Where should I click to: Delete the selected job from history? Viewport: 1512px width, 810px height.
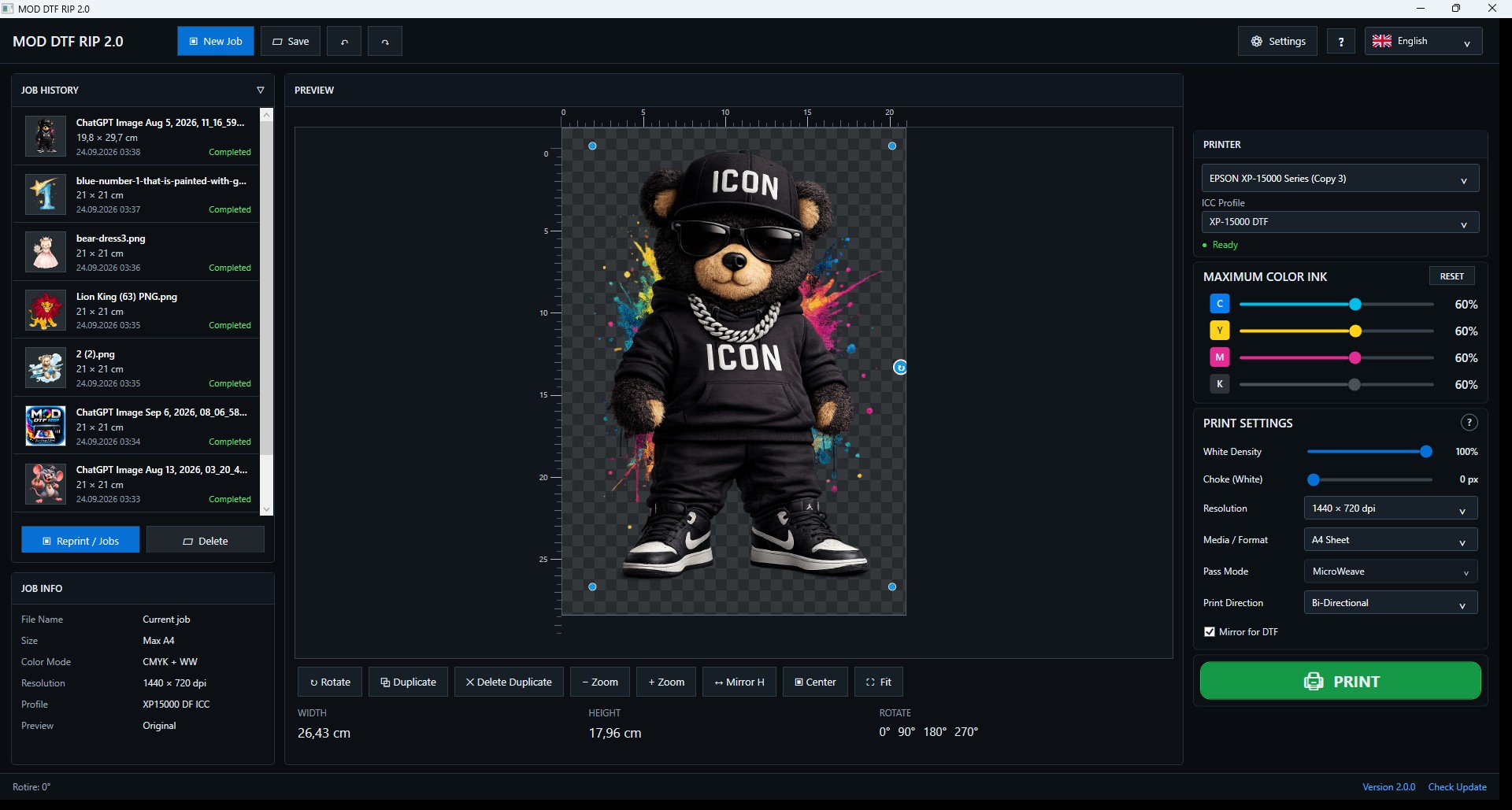click(206, 541)
